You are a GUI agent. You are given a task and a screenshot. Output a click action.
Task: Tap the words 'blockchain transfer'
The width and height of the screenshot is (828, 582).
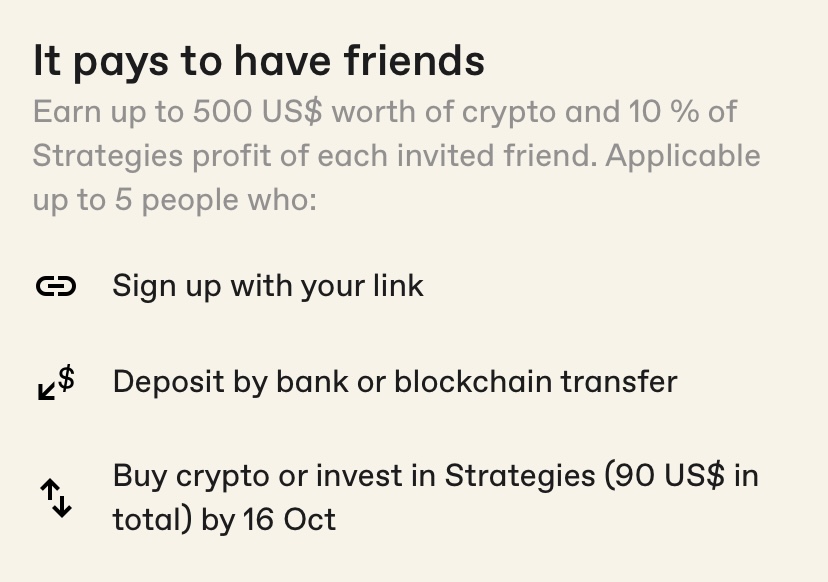pyautogui.click(x=536, y=382)
